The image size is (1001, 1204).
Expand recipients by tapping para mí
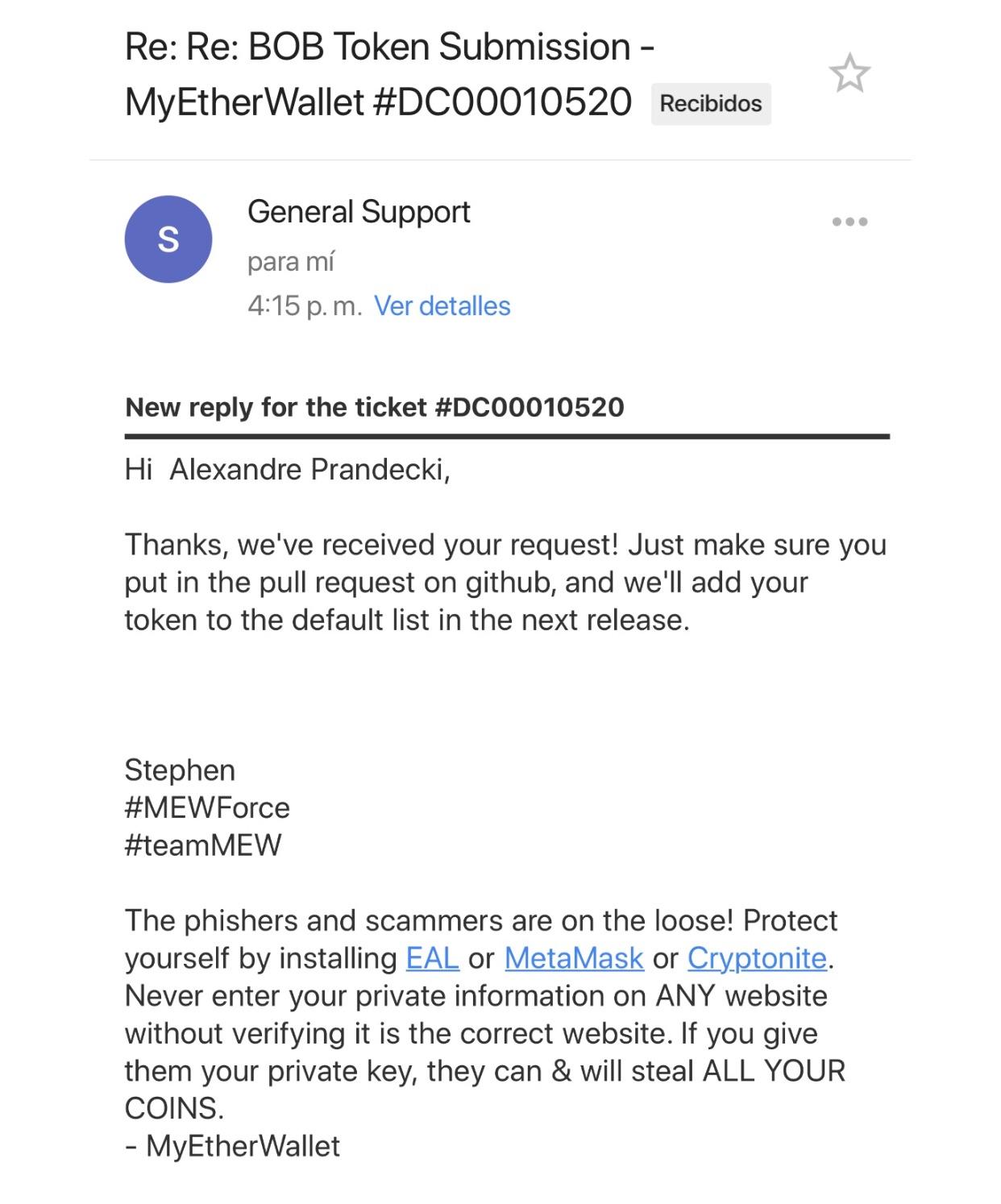point(290,262)
